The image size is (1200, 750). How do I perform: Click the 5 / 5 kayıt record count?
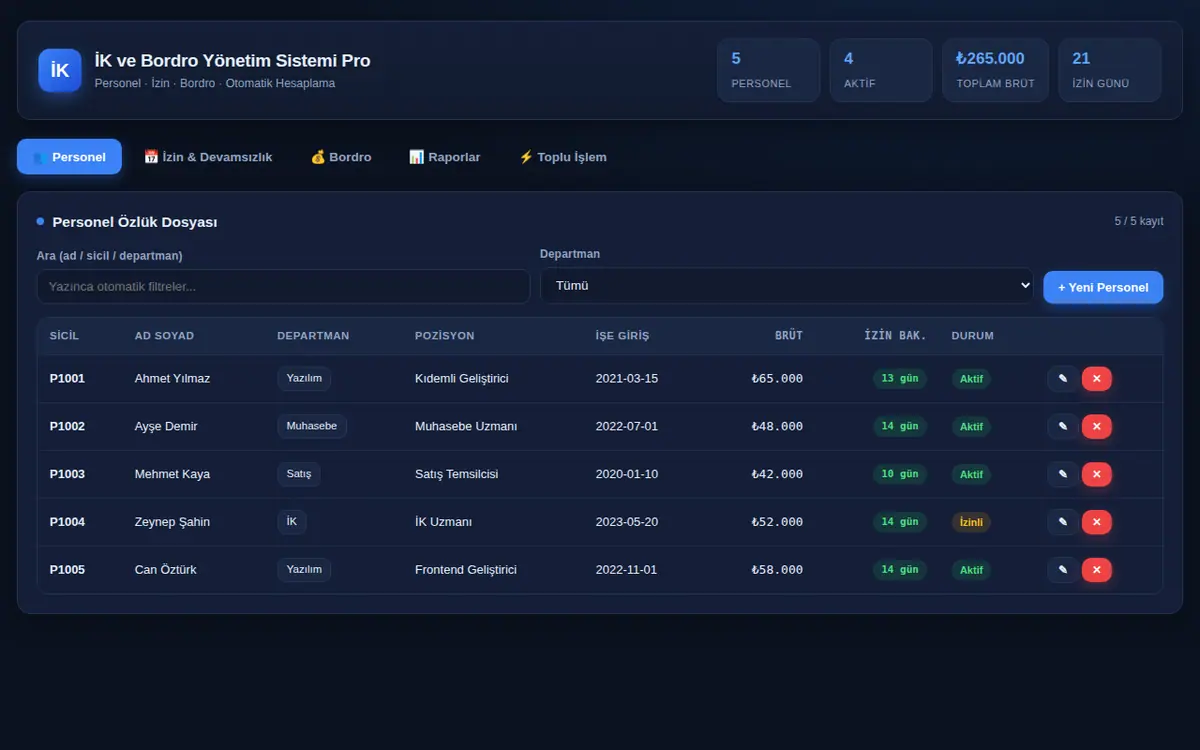pos(1139,221)
